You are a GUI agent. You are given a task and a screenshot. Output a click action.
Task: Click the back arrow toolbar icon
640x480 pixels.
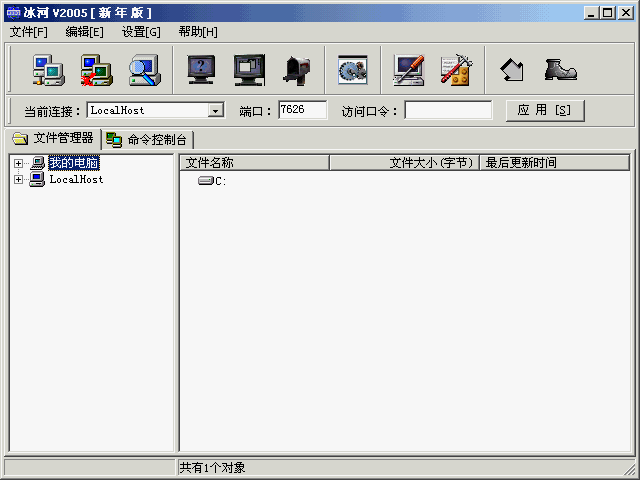(512, 69)
